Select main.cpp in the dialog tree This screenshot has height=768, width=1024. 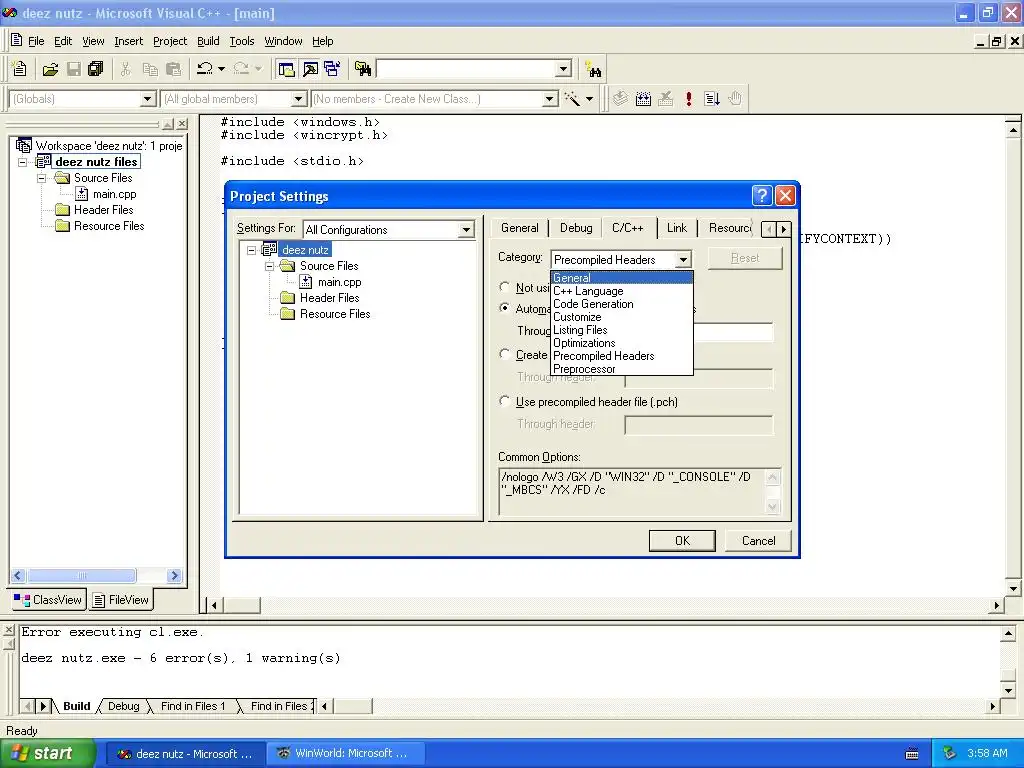[x=339, y=282]
